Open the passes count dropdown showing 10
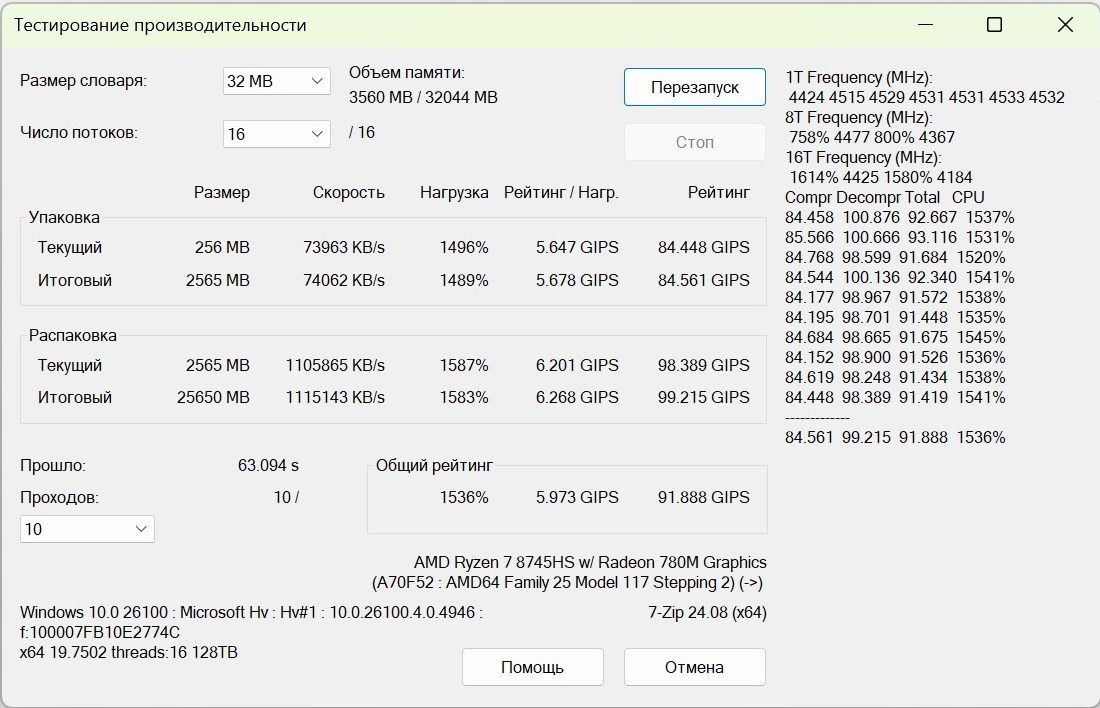This screenshot has width=1100, height=708. 87,529
